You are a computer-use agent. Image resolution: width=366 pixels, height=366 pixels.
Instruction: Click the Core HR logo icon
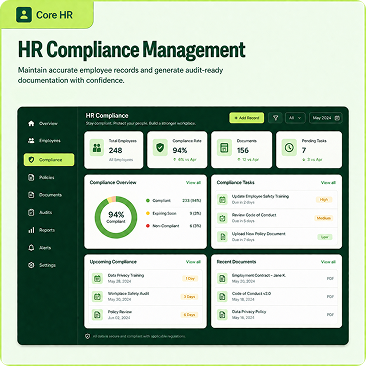[x=24, y=15]
